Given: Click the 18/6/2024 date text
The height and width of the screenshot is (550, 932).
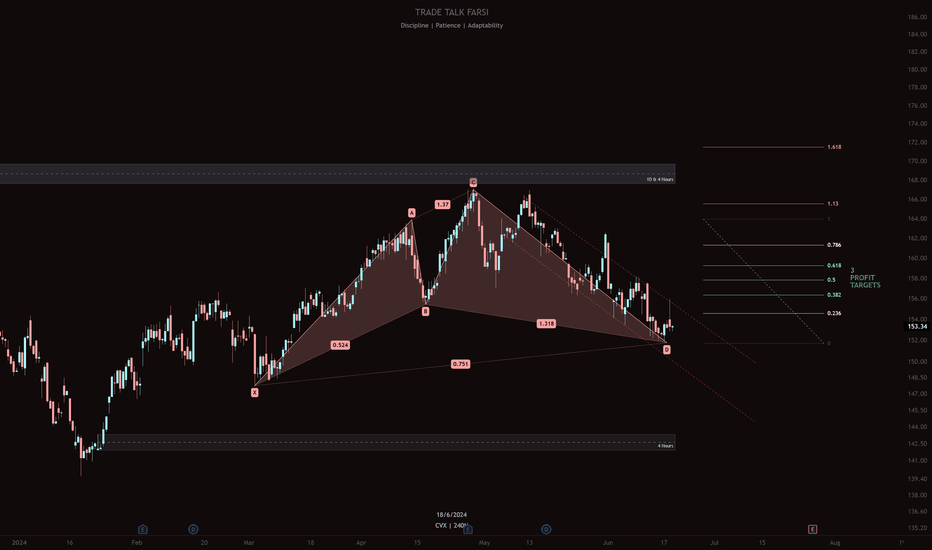Looking at the screenshot, I should [452, 514].
